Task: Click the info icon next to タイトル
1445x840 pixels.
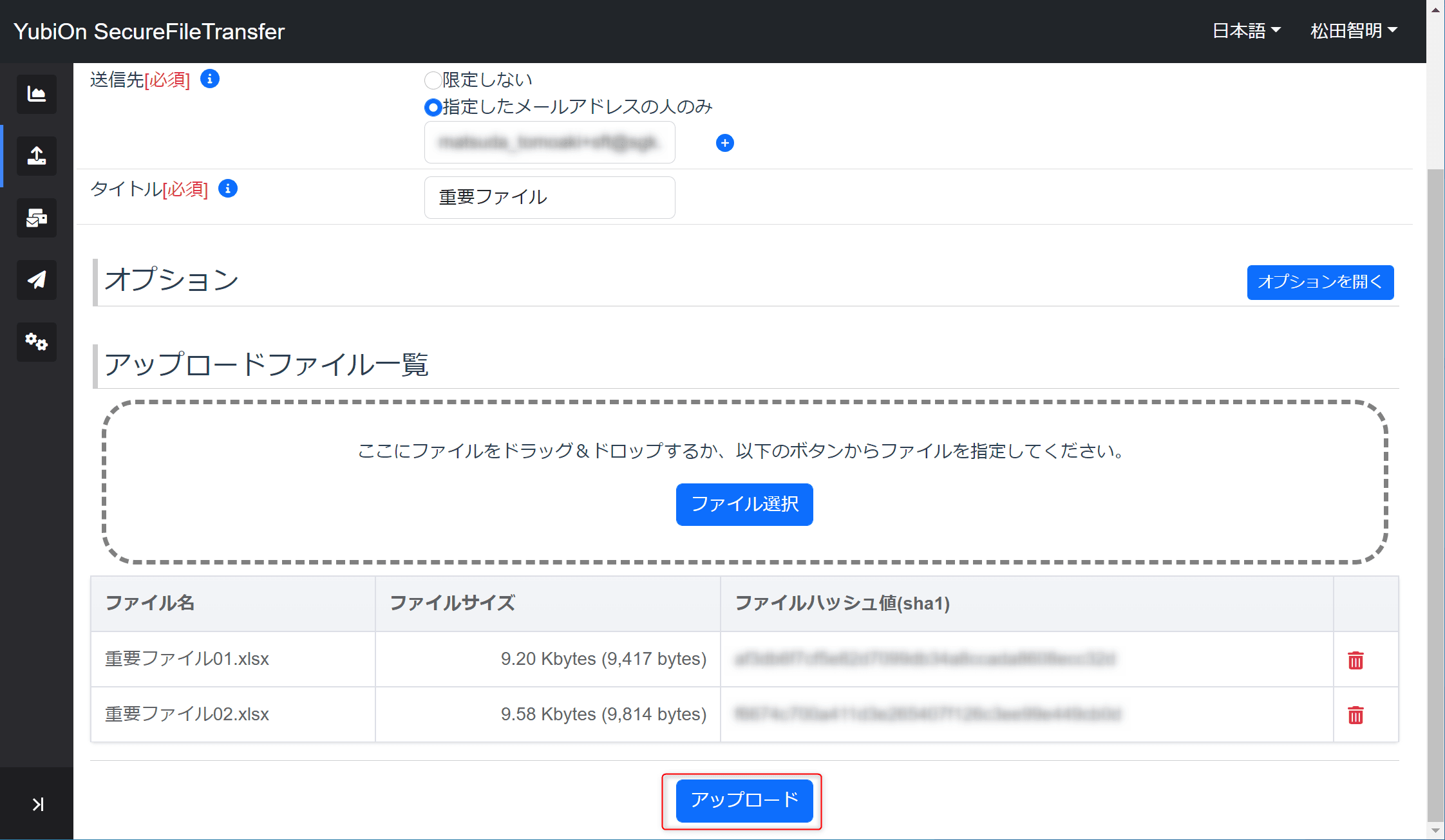Action: [x=228, y=189]
